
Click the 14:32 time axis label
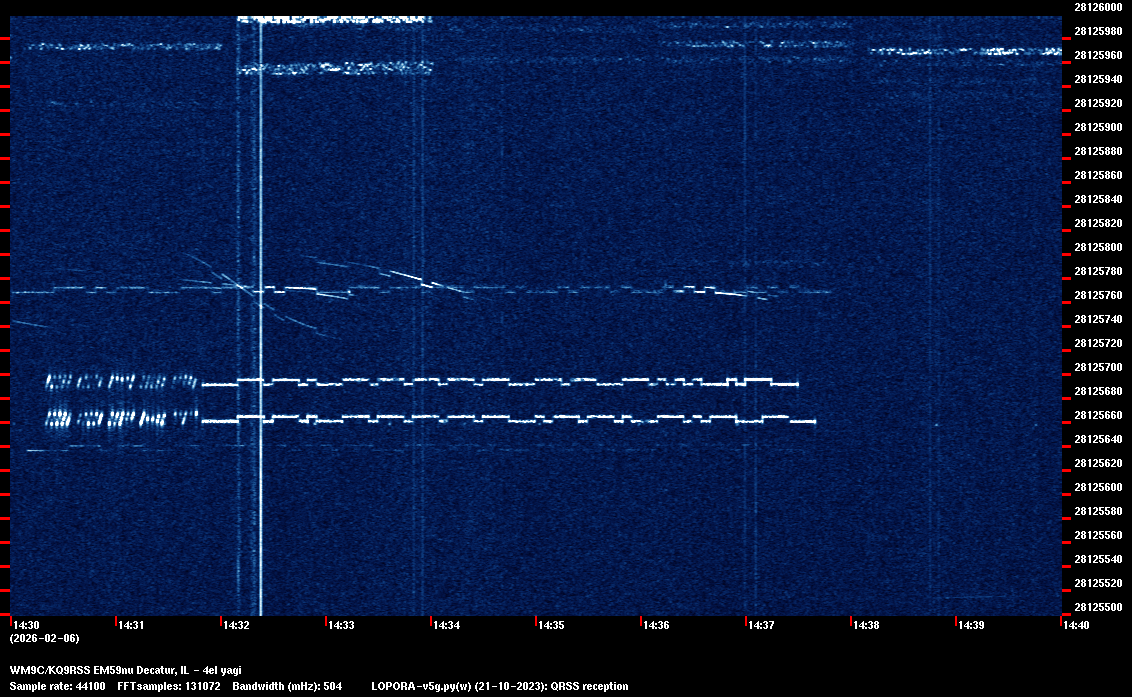237,626
